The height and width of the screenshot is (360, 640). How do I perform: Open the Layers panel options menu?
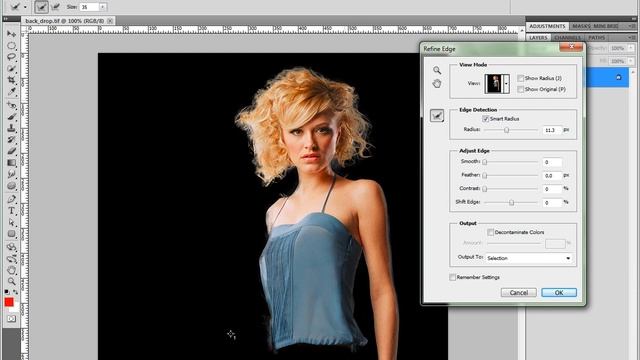pyautogui.click(x=633, y=38)
